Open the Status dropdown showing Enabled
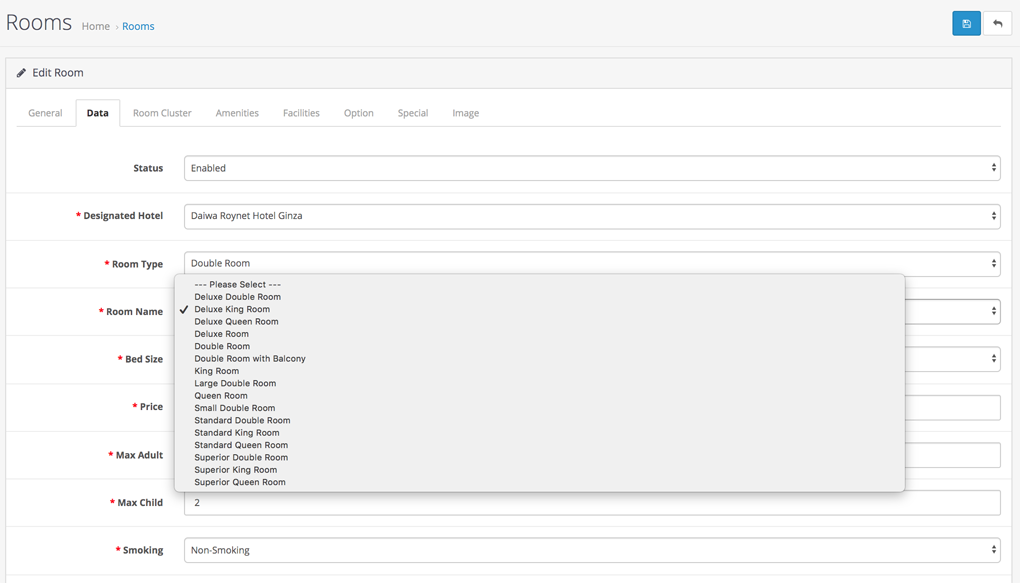1020x583 pixels. pyautogui.click(x=592, y=168)
